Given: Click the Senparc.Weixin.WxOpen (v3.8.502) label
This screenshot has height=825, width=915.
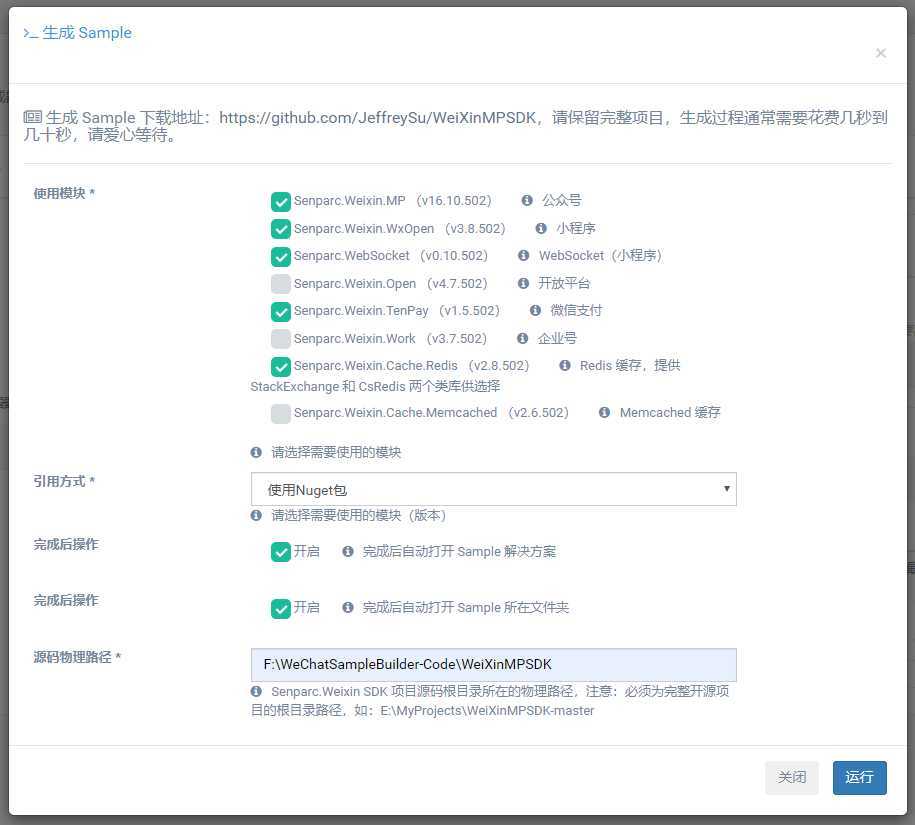Looking at the screenshot, I should pyautogui.click(x=399, y=229).
